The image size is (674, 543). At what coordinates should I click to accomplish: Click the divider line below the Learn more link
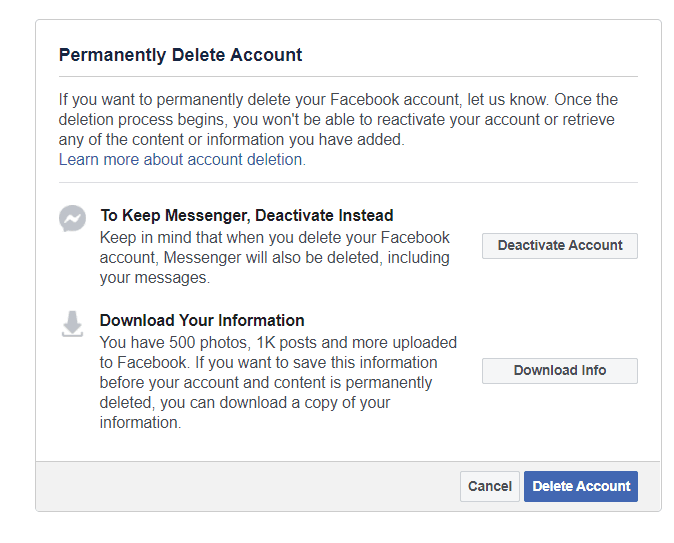coord(348,183)
